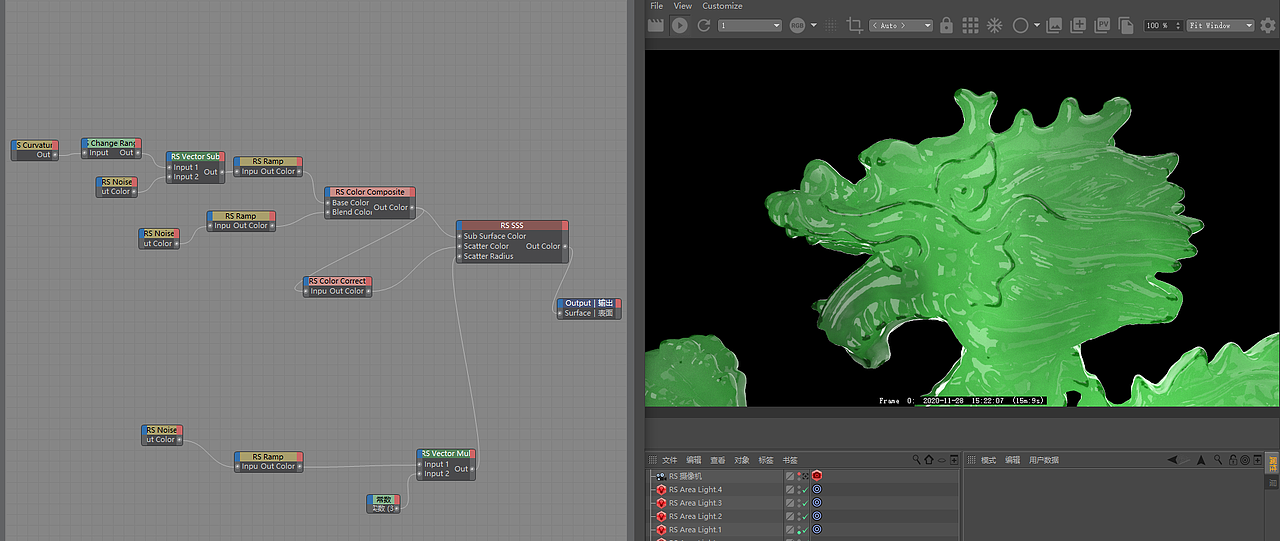
Task: Click the object manager search magnifier icon
Action: [917, 460]
